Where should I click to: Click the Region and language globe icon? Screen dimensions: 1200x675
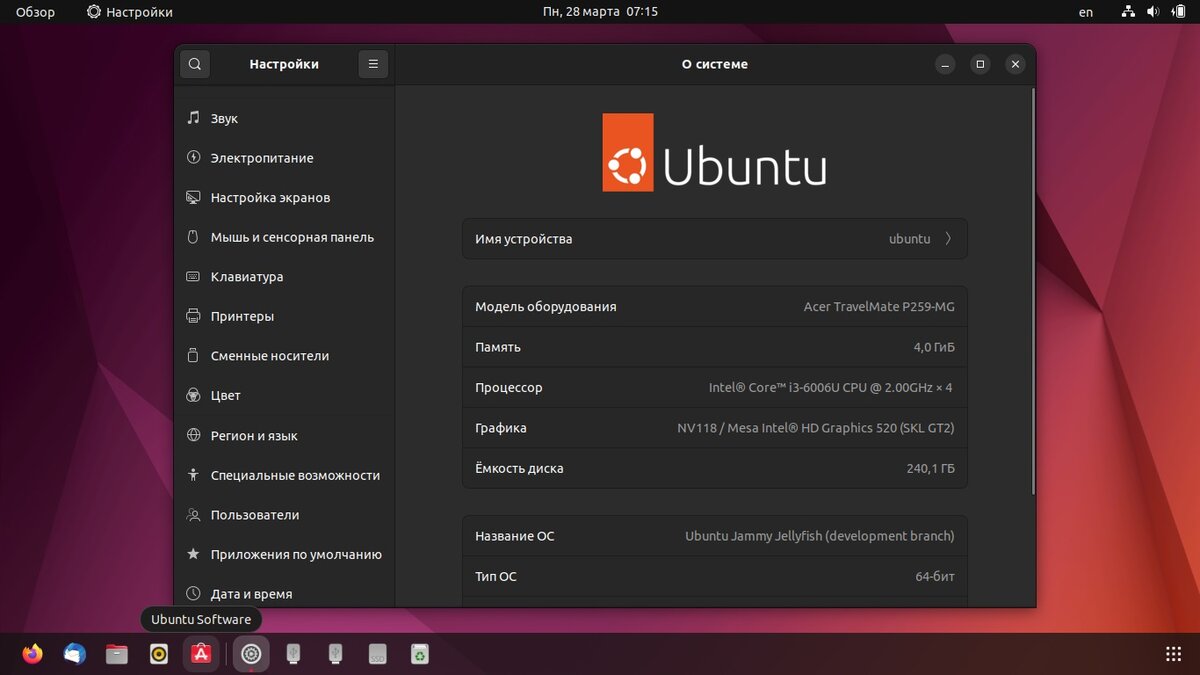[x=193, y=435]
